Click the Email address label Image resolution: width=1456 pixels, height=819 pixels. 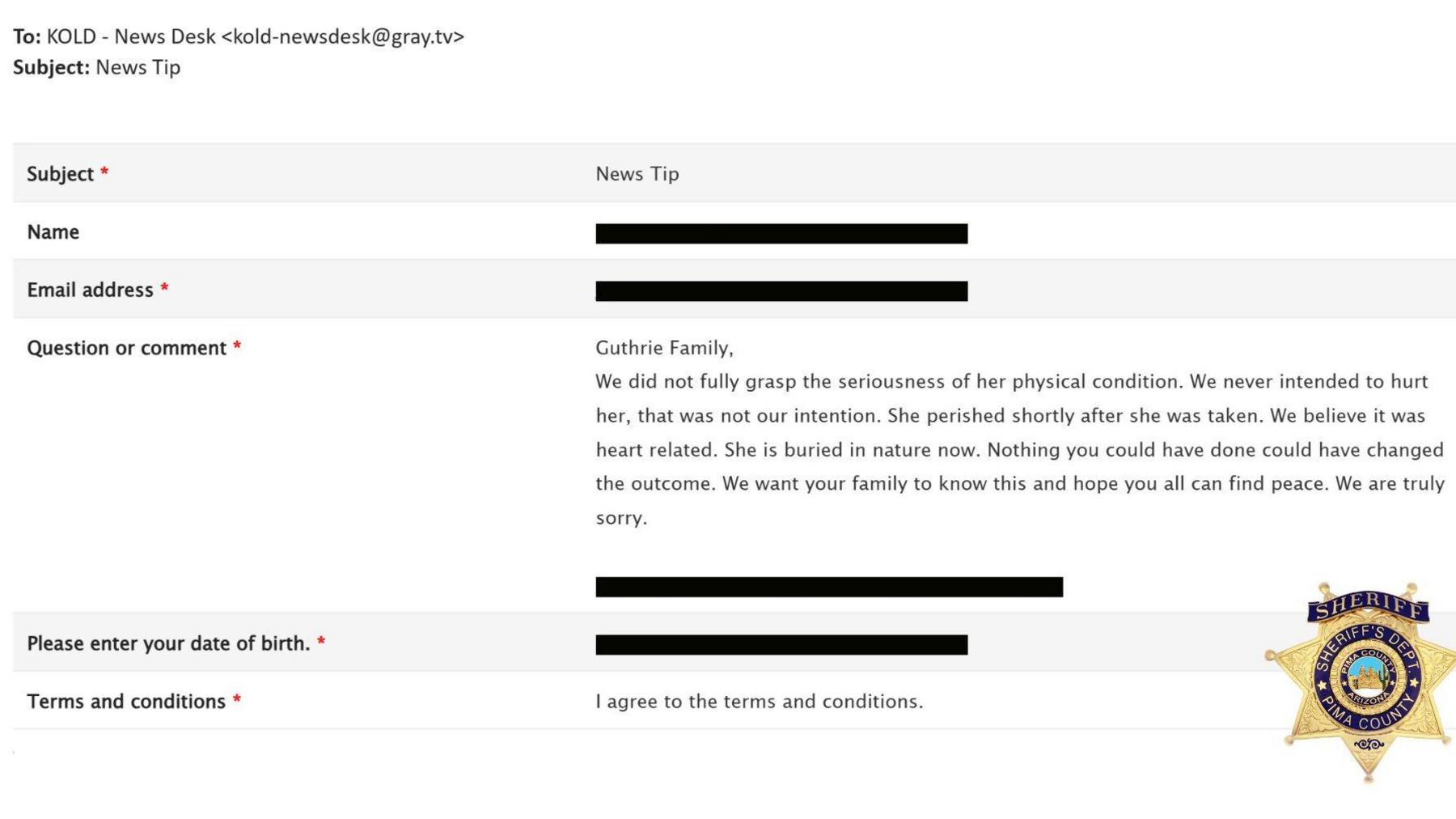pos(90,290)
